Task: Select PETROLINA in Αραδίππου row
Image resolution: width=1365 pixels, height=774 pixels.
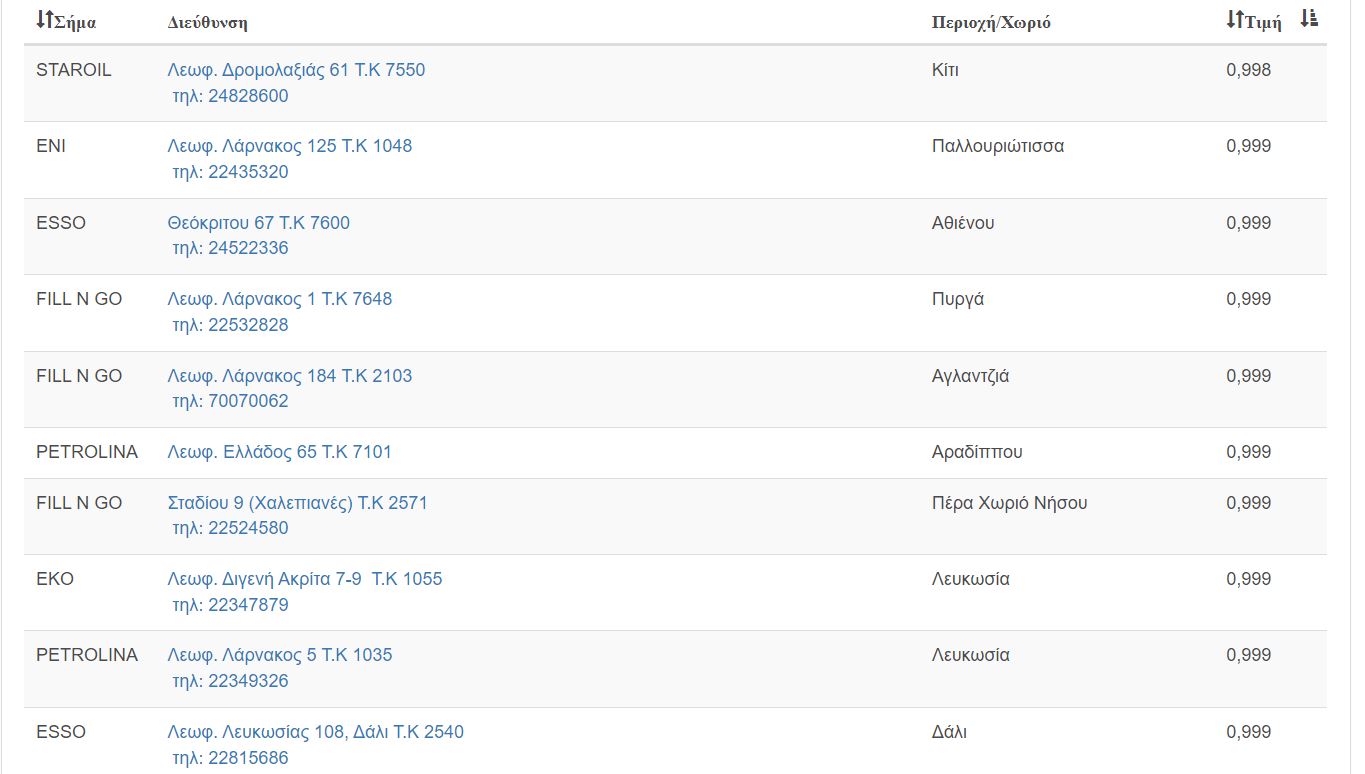Action: tap(87, 452)
